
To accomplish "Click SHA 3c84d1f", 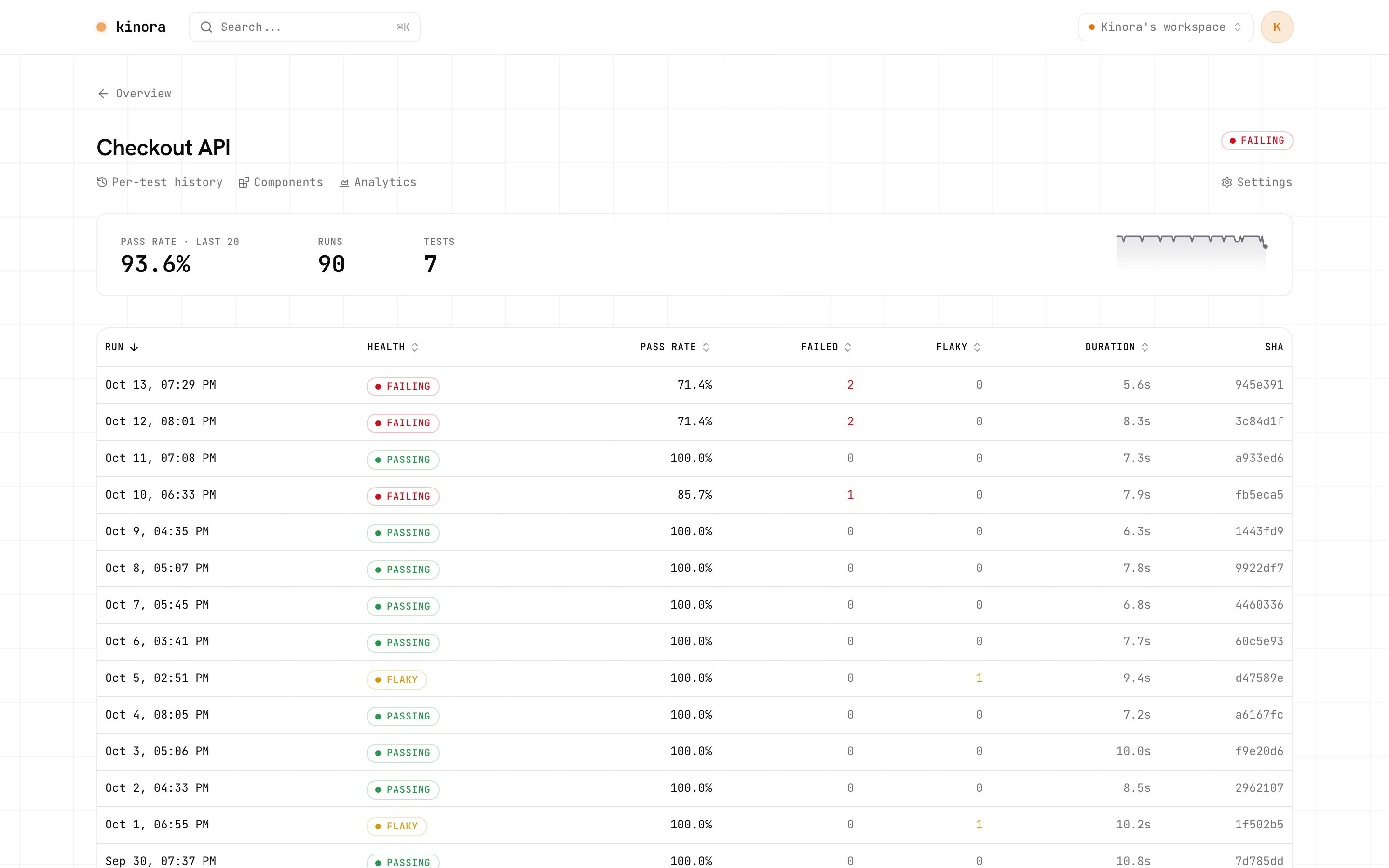I will tap(1259, 422).
